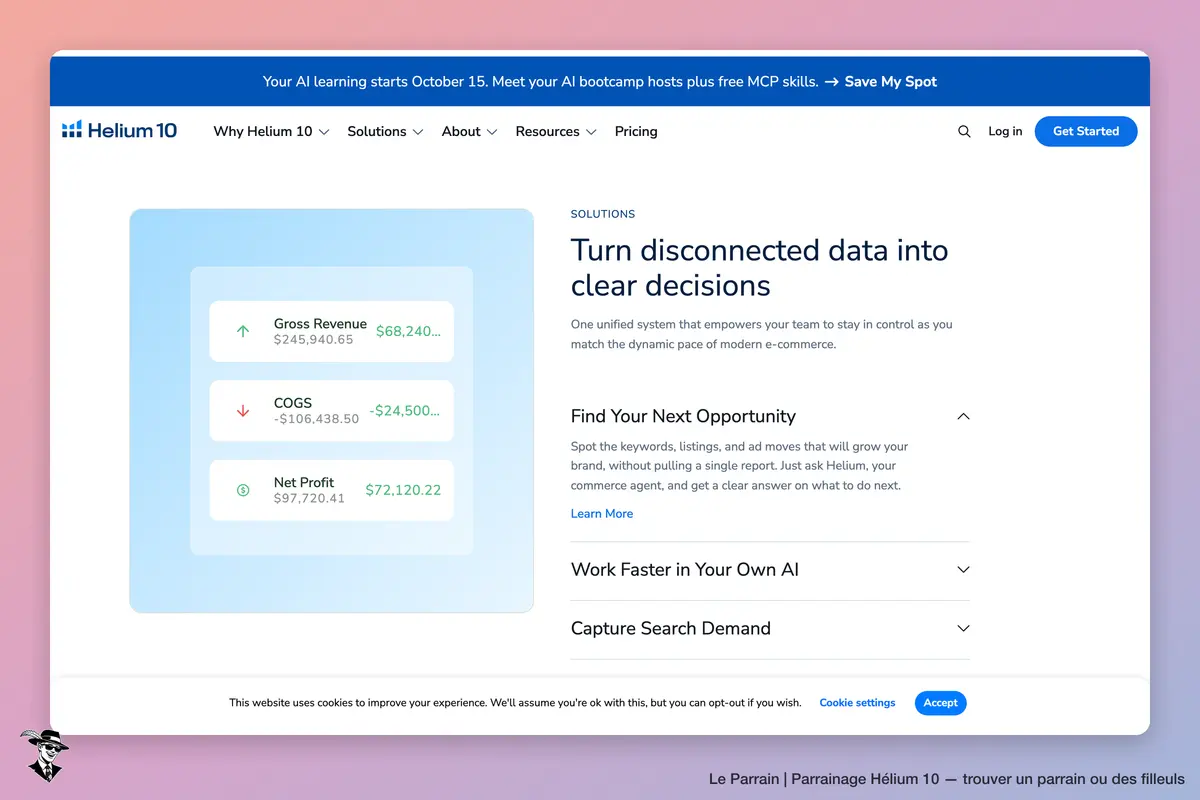
Task: Open the site search magnifier icon
Action: coord(964,131)
